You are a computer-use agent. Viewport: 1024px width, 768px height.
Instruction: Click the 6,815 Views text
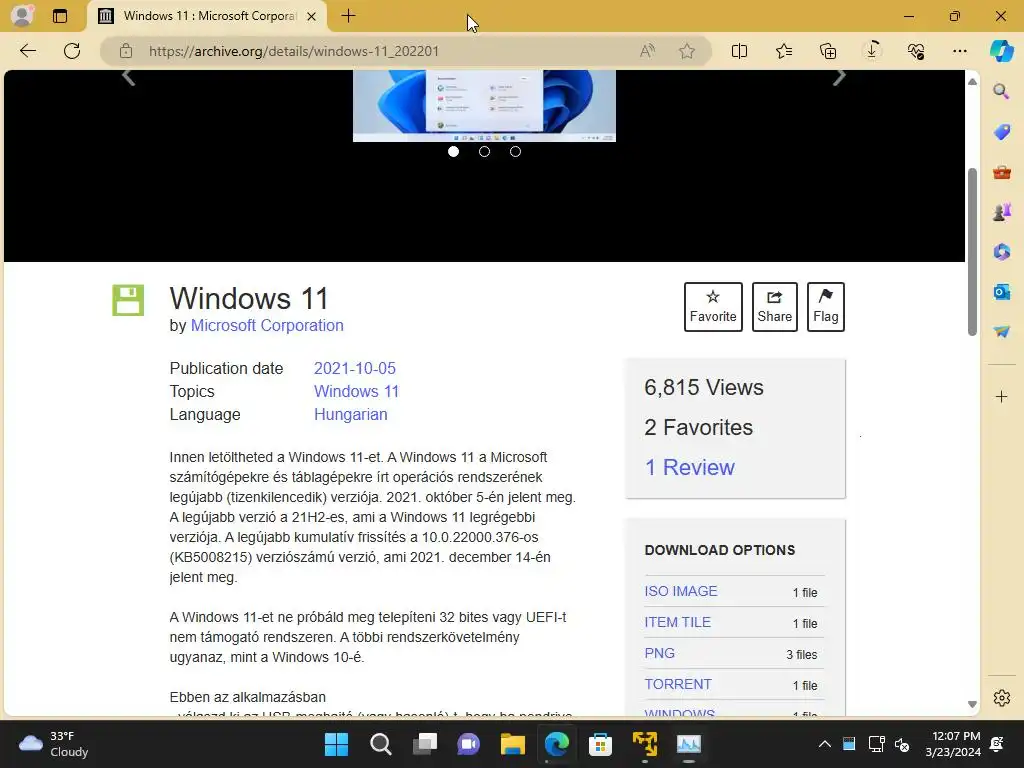(703, 387)
